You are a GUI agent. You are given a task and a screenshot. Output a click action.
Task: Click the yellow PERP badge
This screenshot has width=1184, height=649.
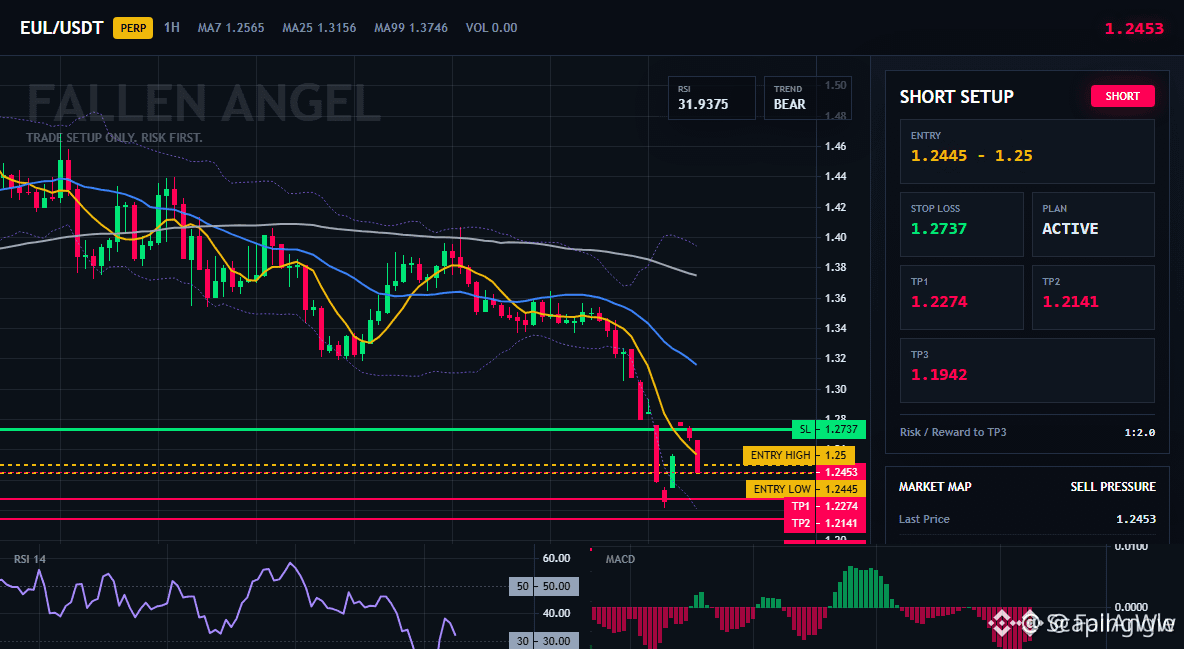pos(133,28)
